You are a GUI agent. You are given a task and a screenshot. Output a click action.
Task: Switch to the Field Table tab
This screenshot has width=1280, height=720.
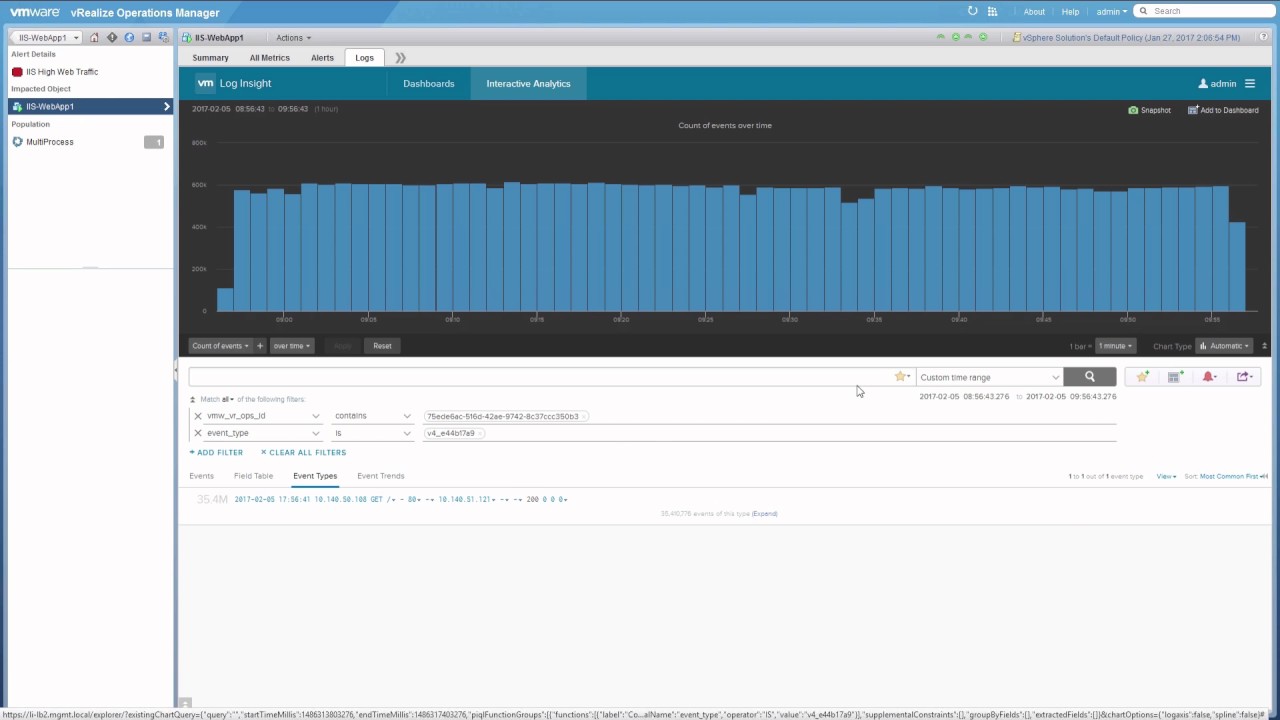click(253, 476)
